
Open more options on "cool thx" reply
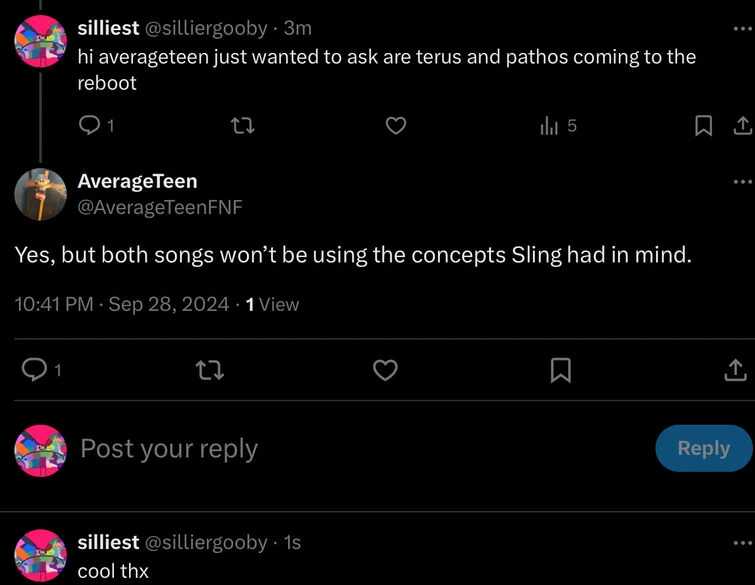pyautogui.click(x=741, y=543)
